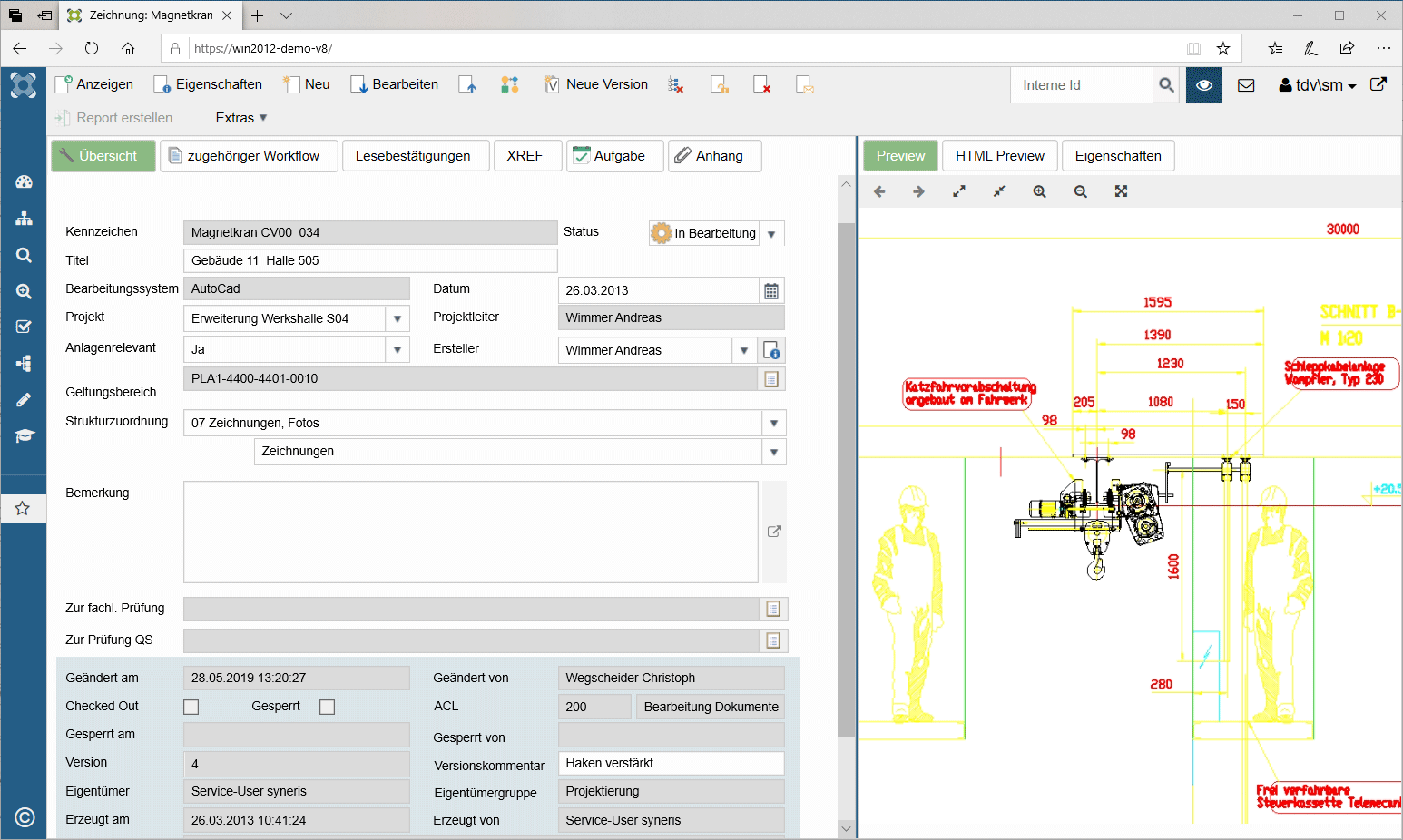Open the favorites star in left sidebar
This screenshot has width=1403, height=840.
pyautogui.click(x=24, y=509)
